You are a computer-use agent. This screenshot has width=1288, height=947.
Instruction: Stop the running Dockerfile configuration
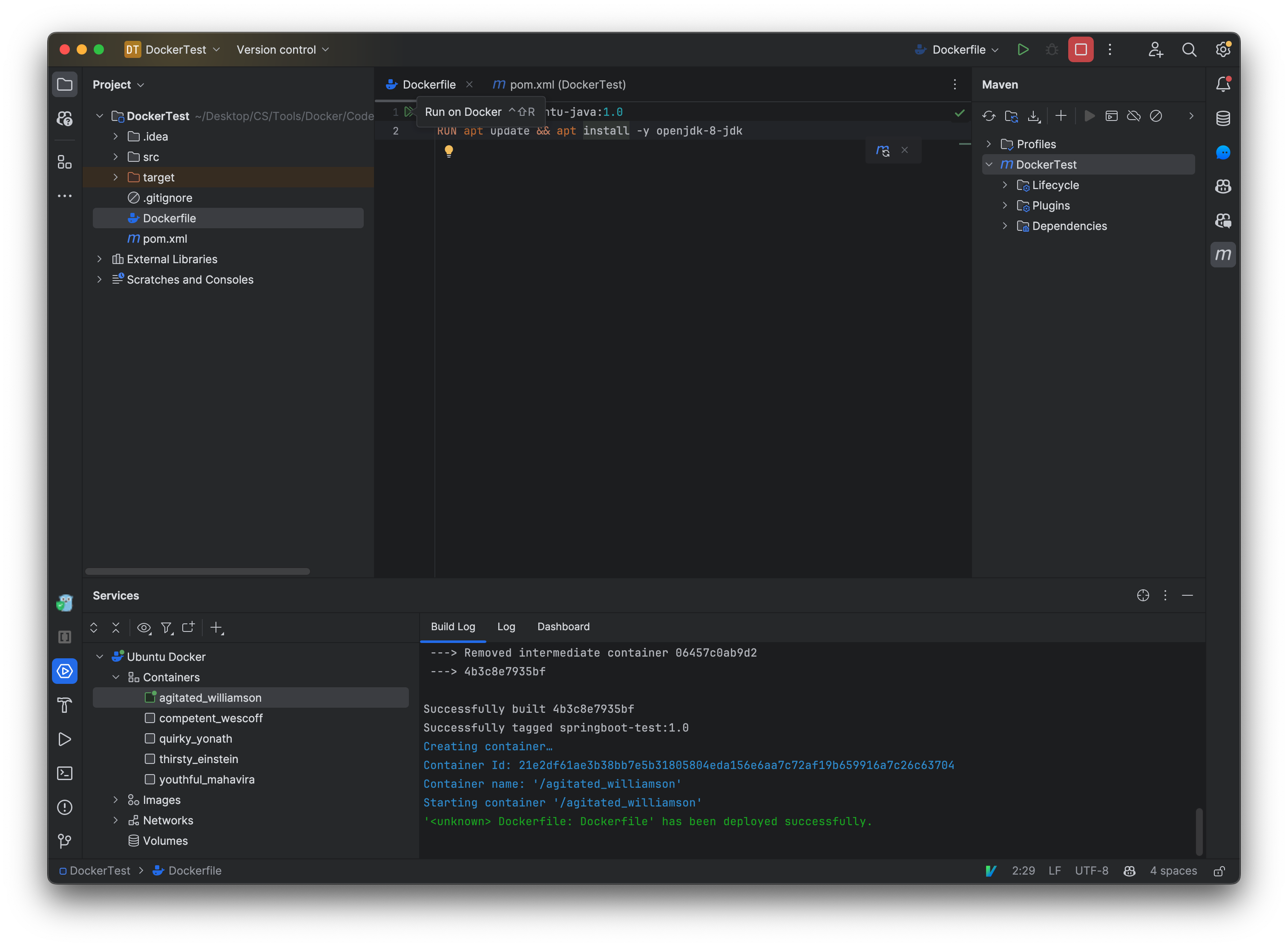pos(1081,50)
